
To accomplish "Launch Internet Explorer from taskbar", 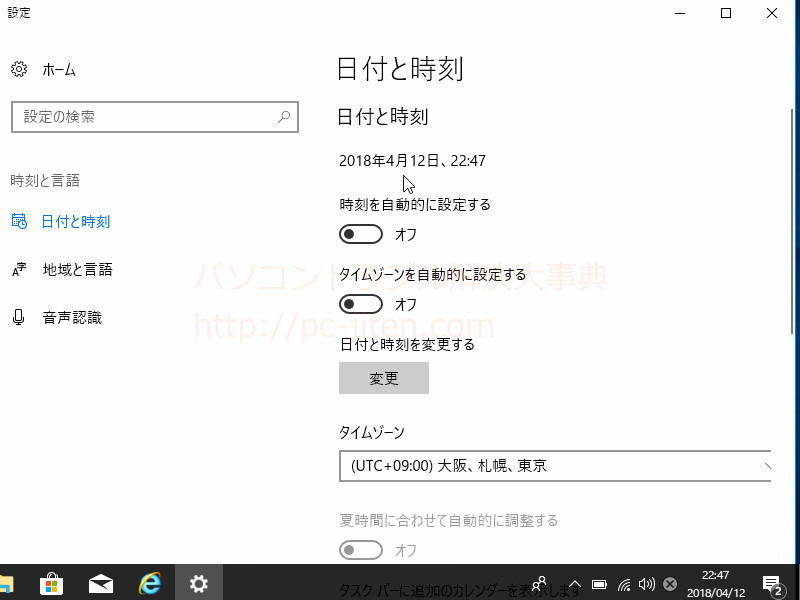I will click(x=150, y=583).
